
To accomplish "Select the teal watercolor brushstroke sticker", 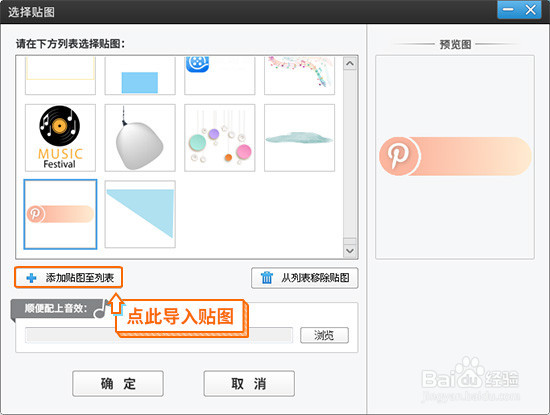I will [x=299, y=138].
